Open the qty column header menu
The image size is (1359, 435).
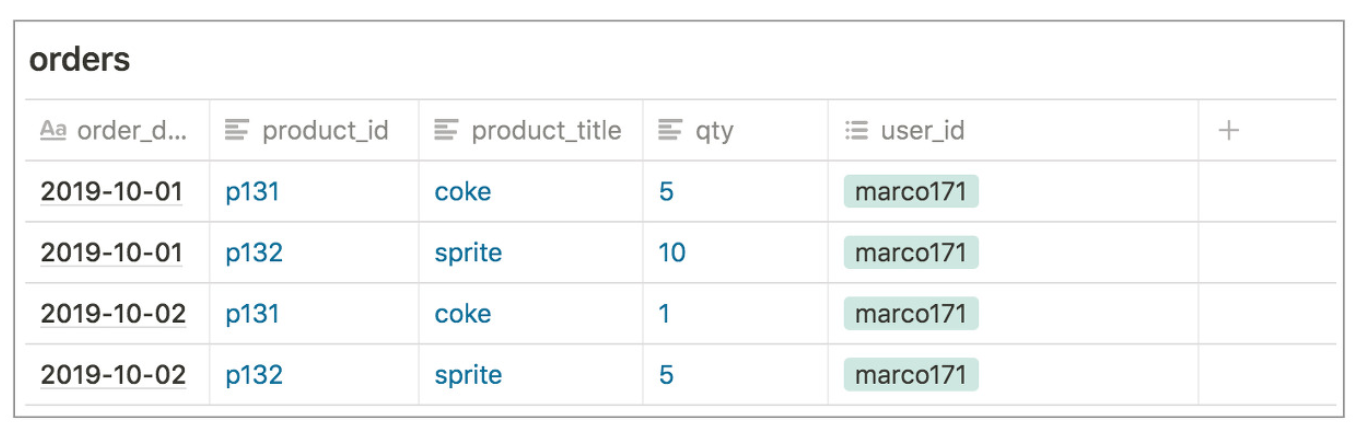pos(735,130)
